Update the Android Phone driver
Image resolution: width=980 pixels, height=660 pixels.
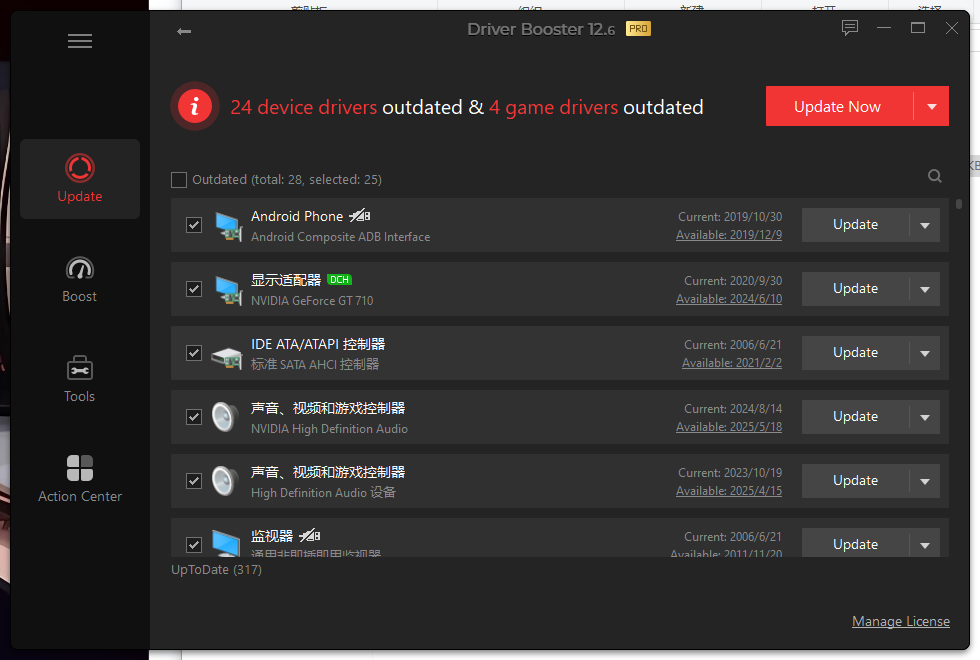[855, 225]
